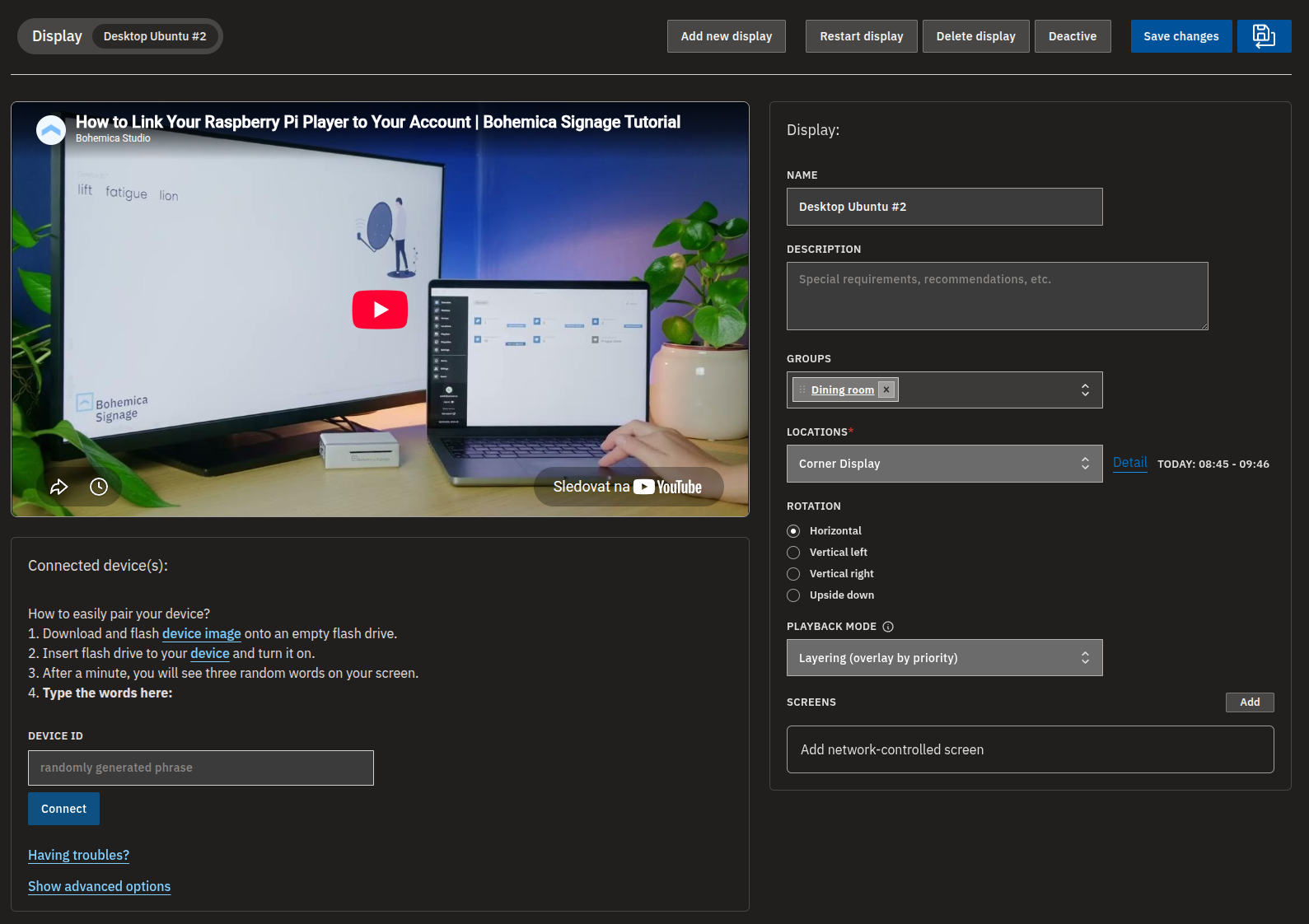Screen dimensions: 1309x924
Task: Open the Locations Corner Display dropdown
Action: pos(945,464)
